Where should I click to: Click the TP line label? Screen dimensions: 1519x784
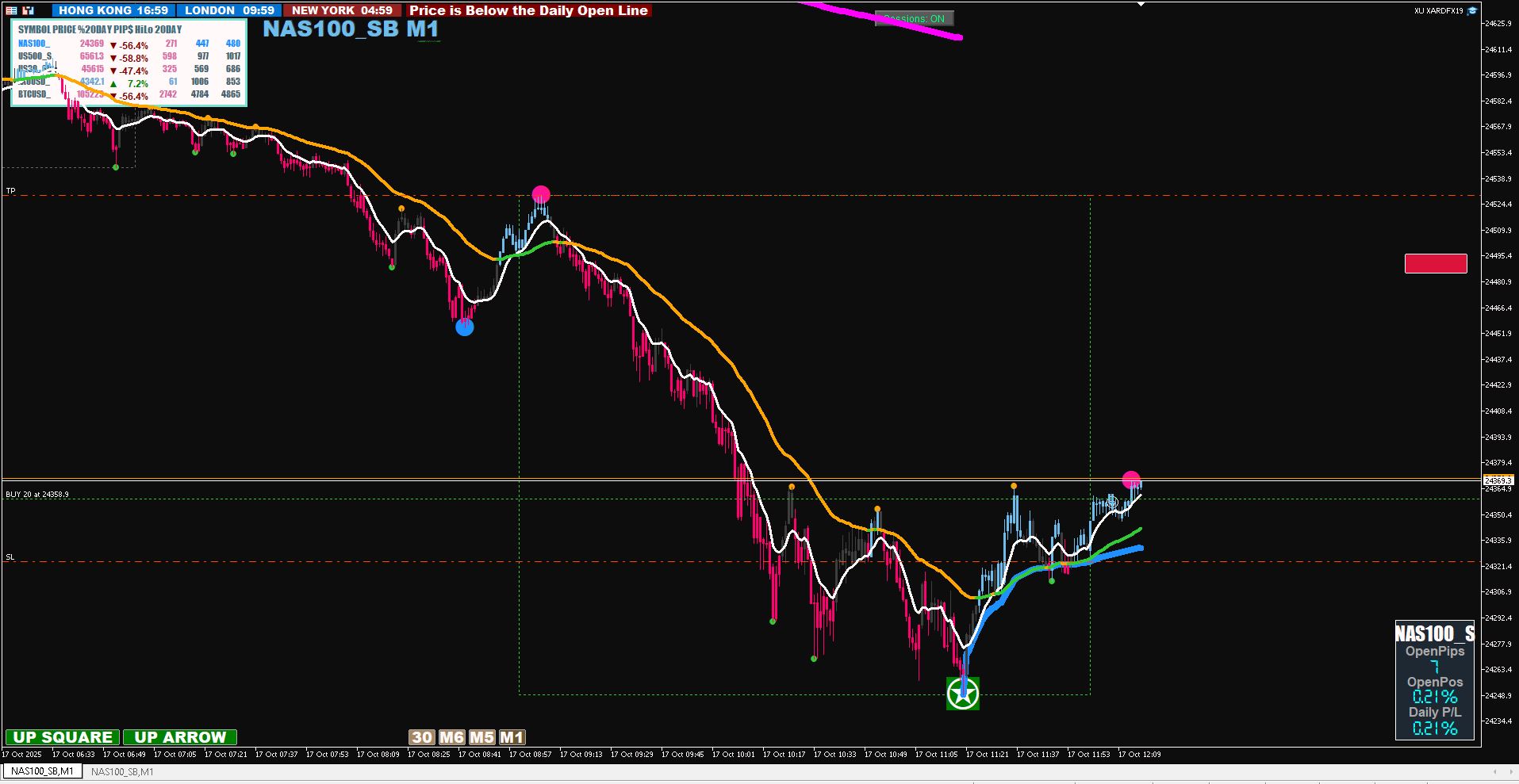[x=10, y=191]
